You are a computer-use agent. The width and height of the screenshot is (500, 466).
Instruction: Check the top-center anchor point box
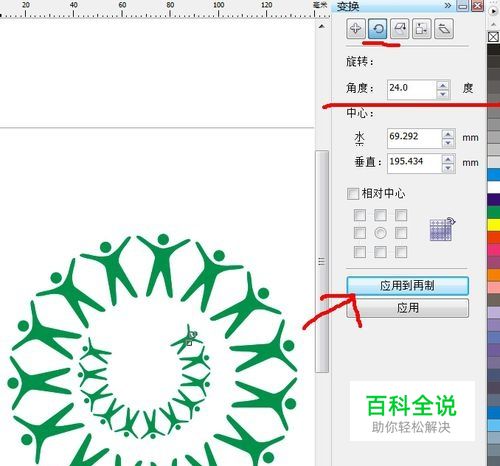pyautogui.click(x=380, y=215)
